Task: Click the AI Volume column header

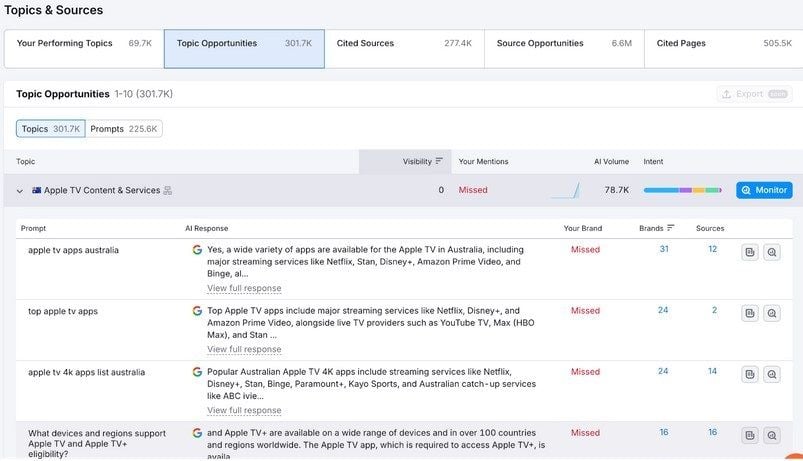Action: pos(611,161)
